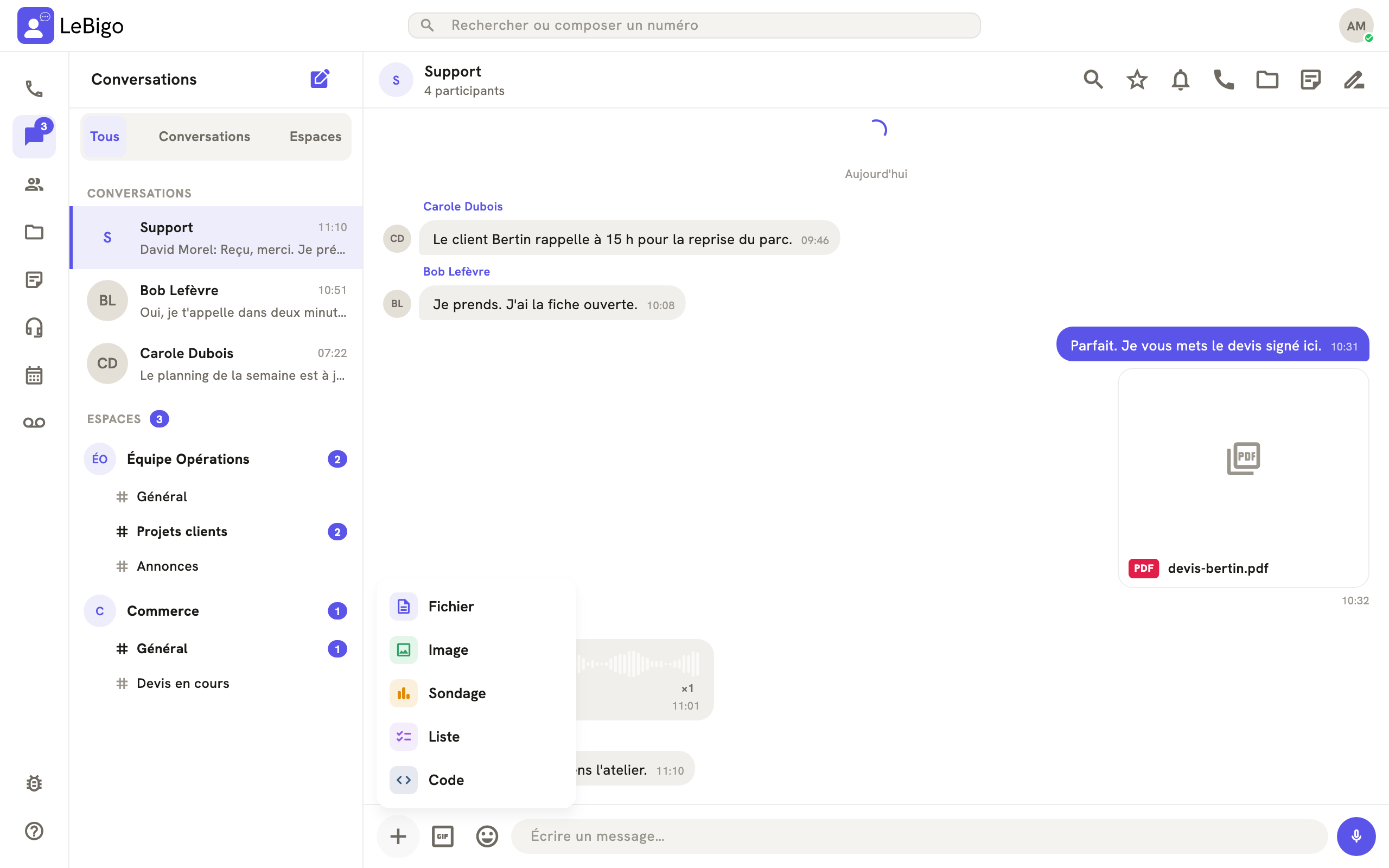Screen dimensions: 1389x868
Task: Open the messages icon with badge 3
Action: [x=34, y=137]
